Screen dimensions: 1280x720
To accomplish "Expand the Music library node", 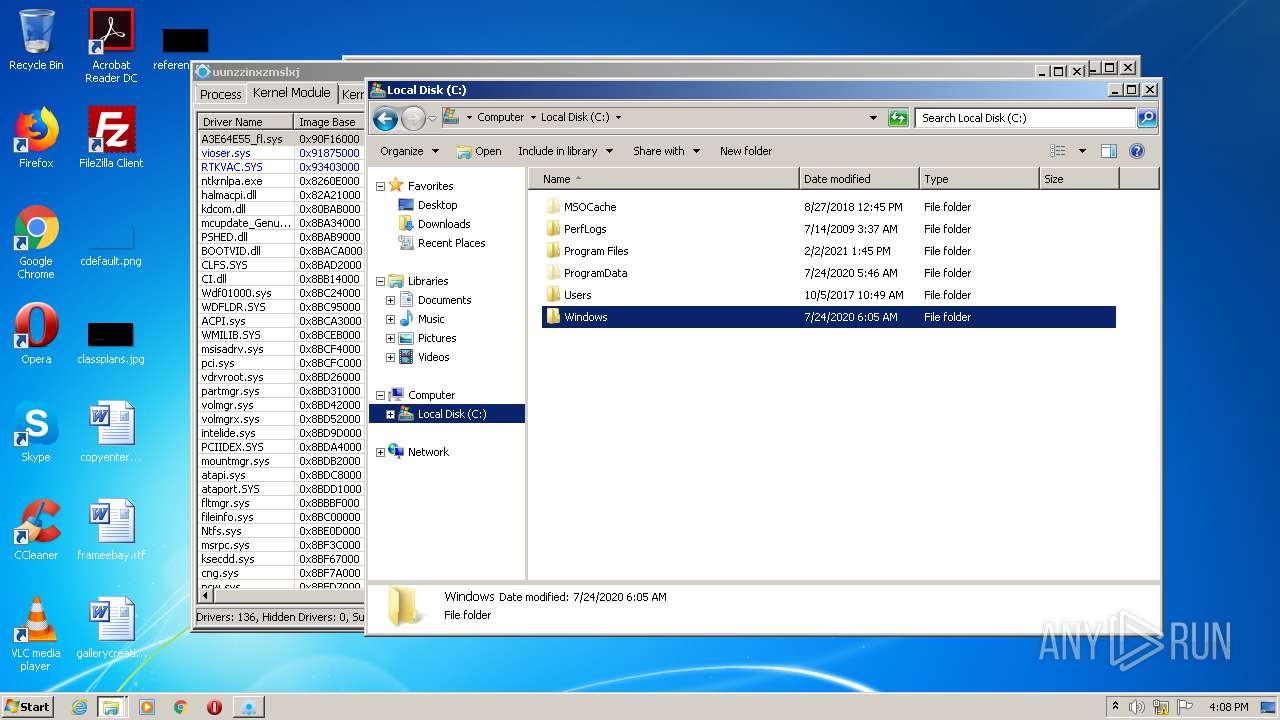I will [391, 319].
